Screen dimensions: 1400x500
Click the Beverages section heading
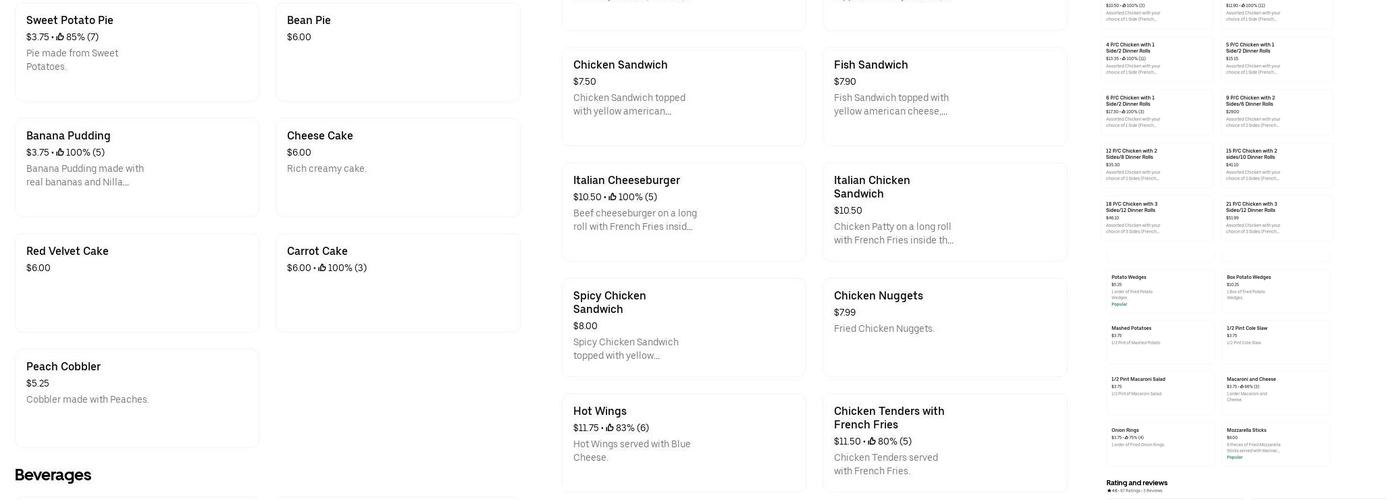(x=53, y=475)
